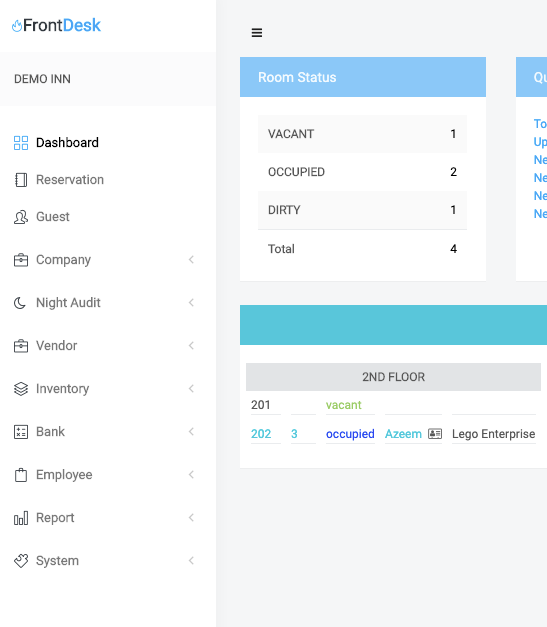Click the Total count 4
The image size is (547, 627).
[x=453, y=249]
